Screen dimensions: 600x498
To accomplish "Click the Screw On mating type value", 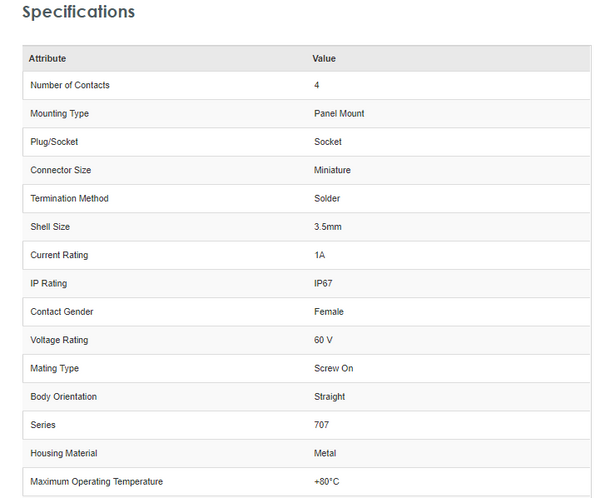I will click(x=333, y=369).
